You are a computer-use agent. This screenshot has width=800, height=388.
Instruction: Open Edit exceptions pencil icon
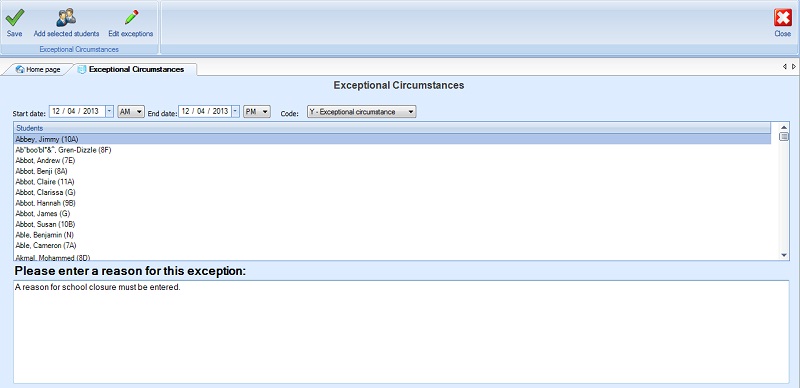131,17
